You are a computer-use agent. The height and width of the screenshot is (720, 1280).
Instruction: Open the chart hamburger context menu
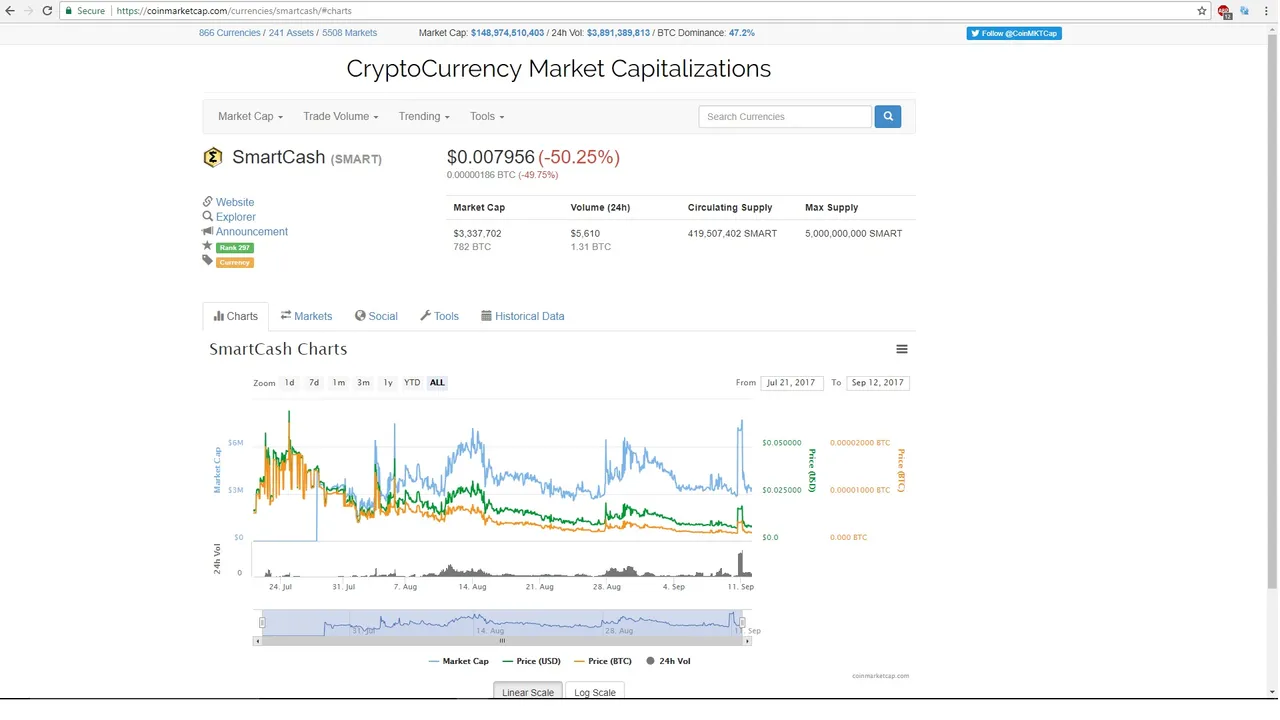pos(902,349)
